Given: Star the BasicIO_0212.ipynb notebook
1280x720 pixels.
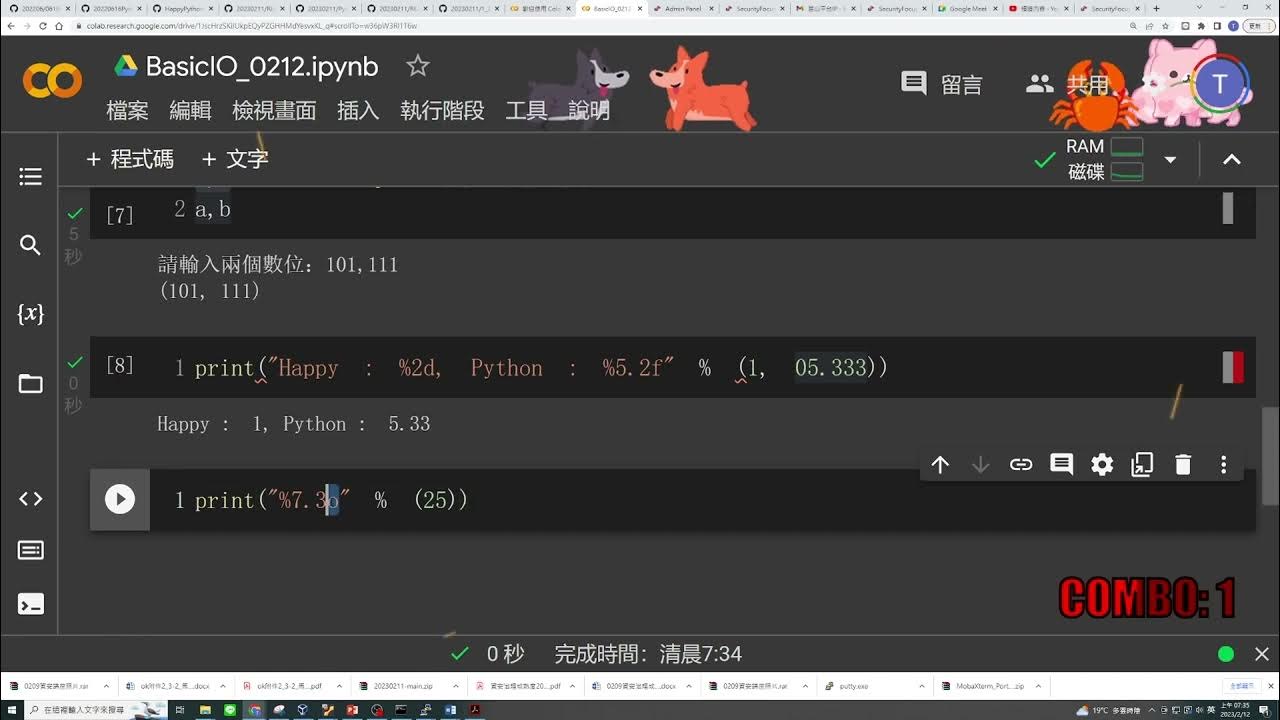Looking at the screenshot, I should (417, 67).
